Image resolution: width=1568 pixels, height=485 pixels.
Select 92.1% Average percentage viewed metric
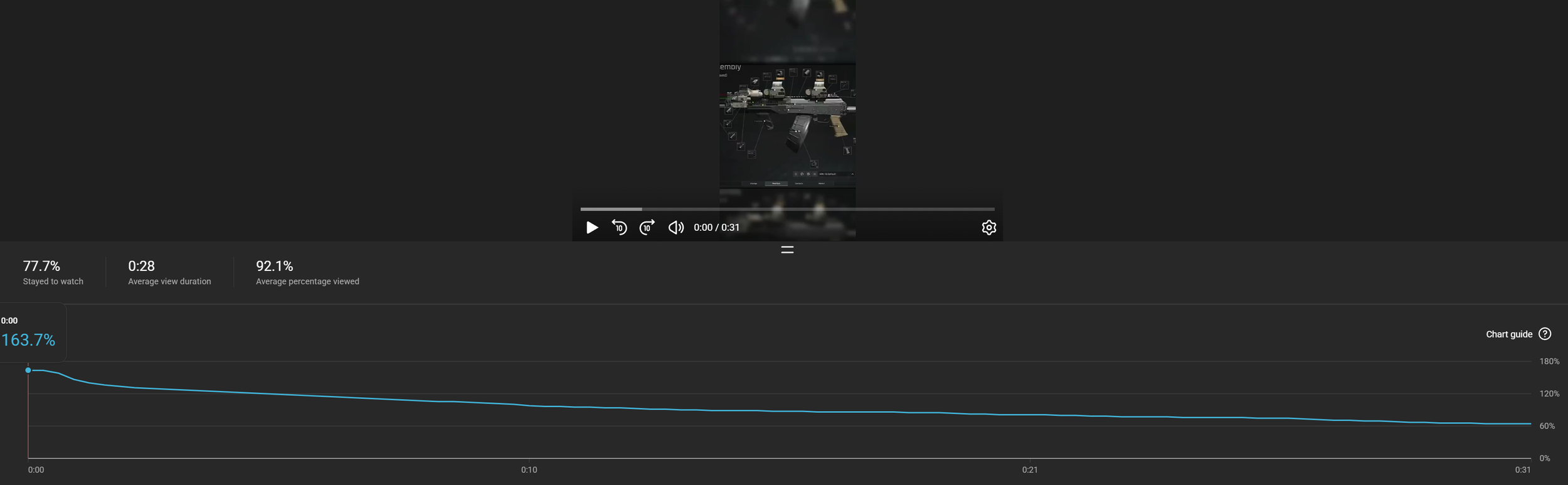(x=307, y=272)
